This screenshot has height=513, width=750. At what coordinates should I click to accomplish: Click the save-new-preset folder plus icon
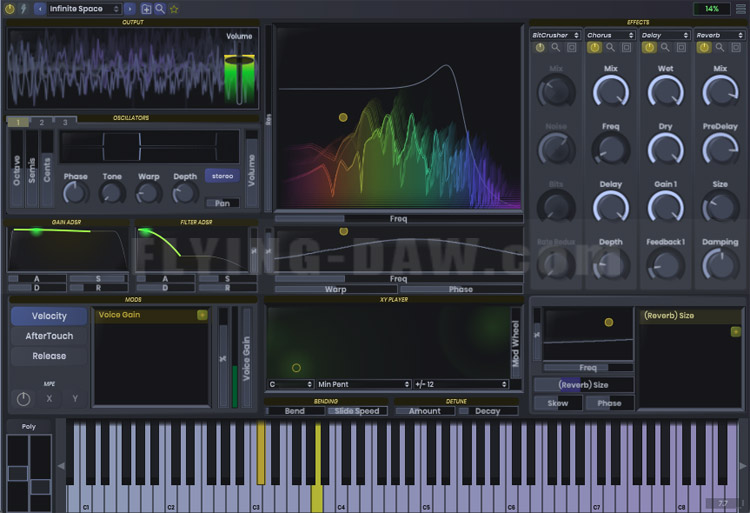[x=146, y=9]
